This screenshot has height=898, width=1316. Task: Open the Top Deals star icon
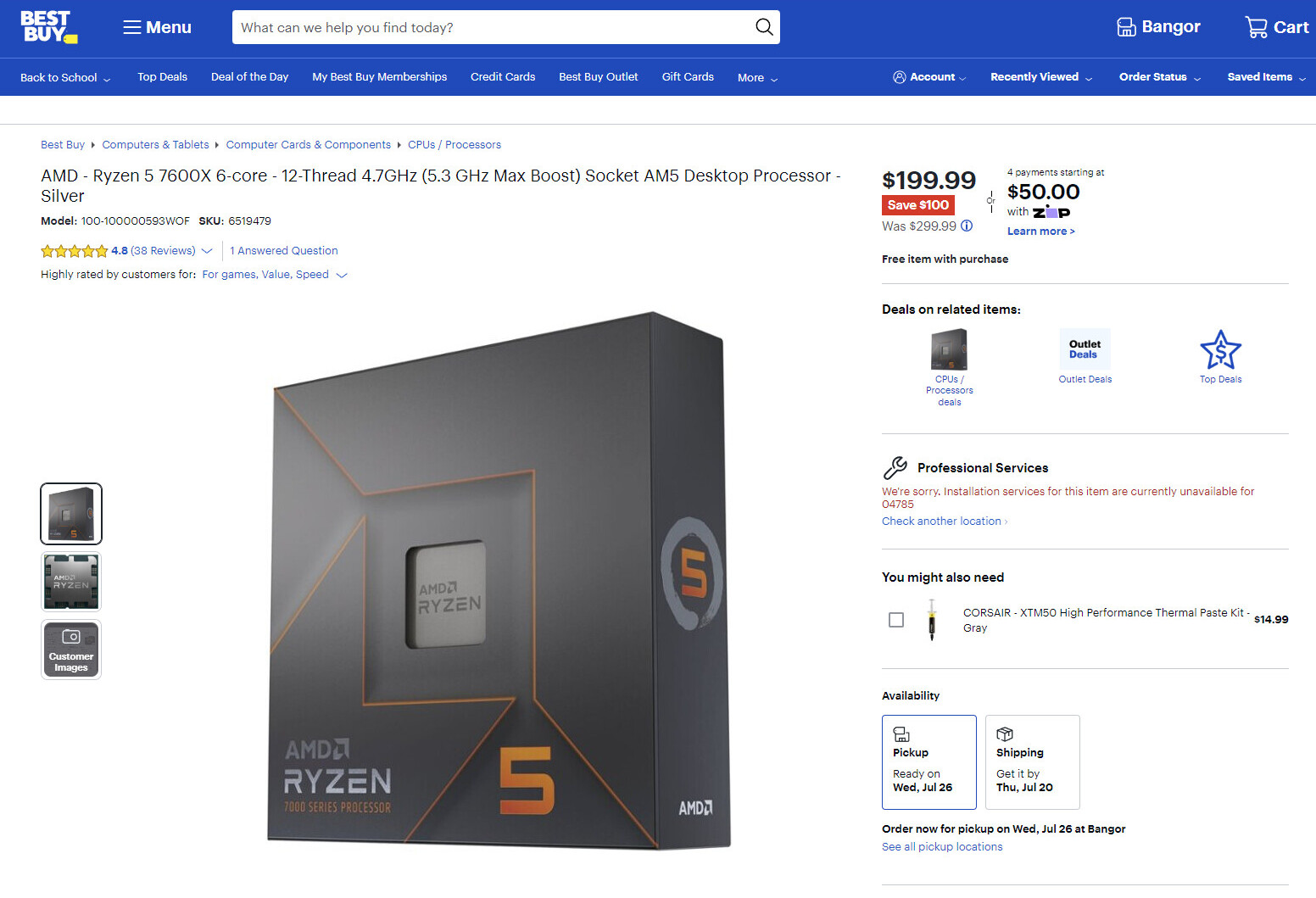[x=1220, y=349]
